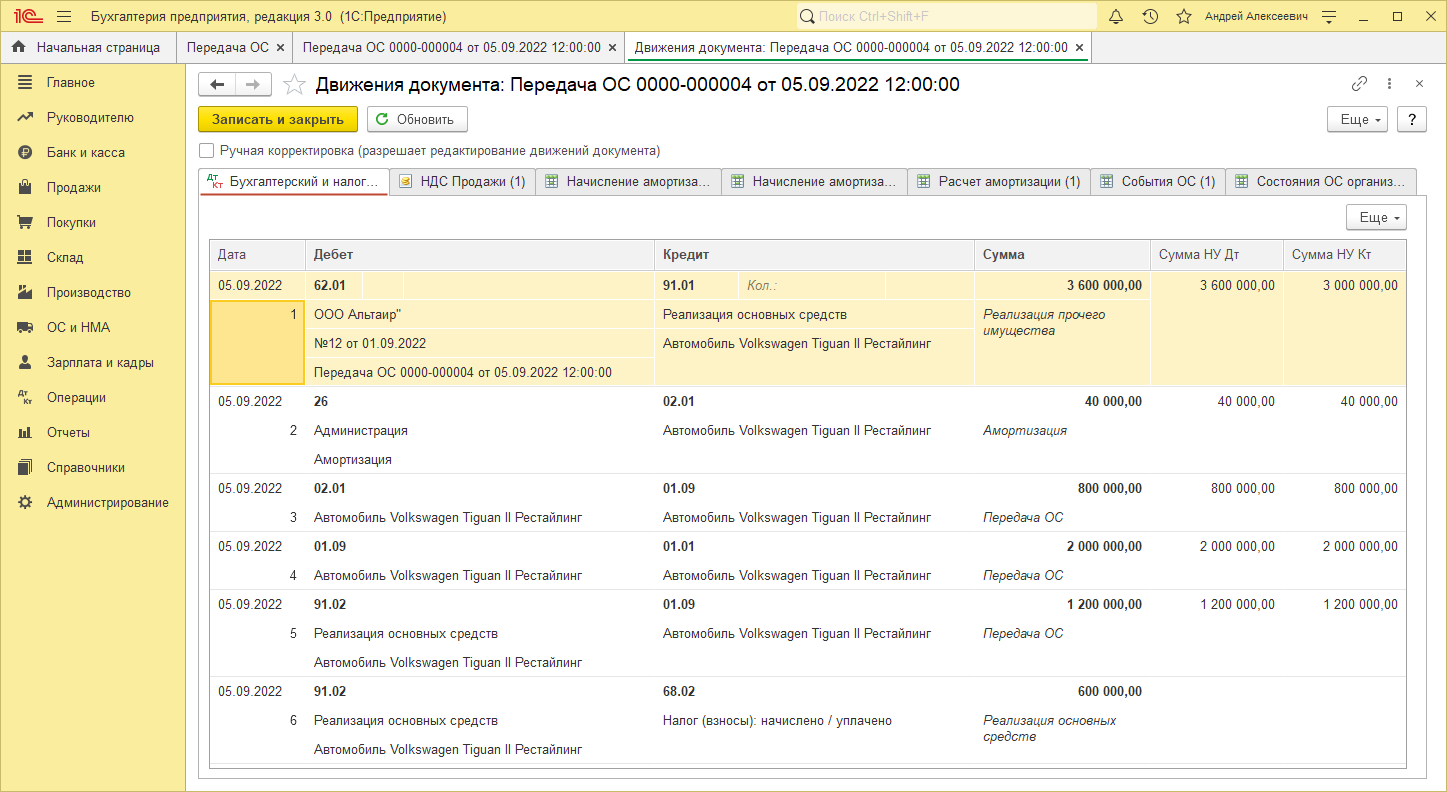
Task: Open favorites star in title bar
Action: click(1184, 17)
